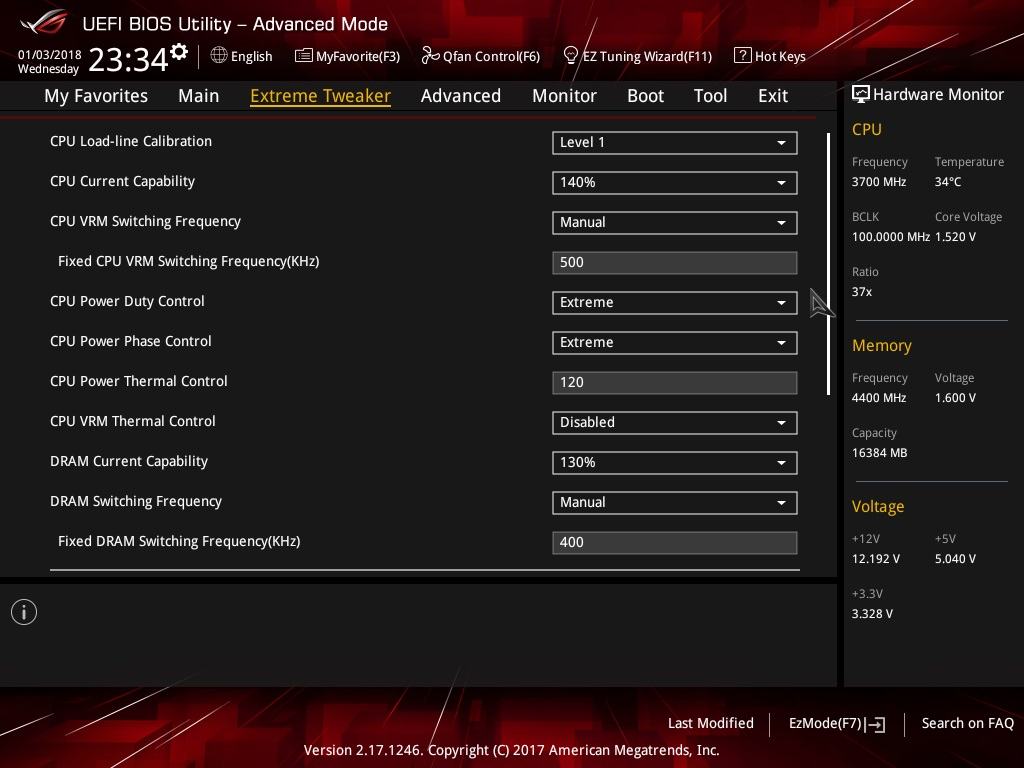Open Qfan Control(F6)

[481, 56]
